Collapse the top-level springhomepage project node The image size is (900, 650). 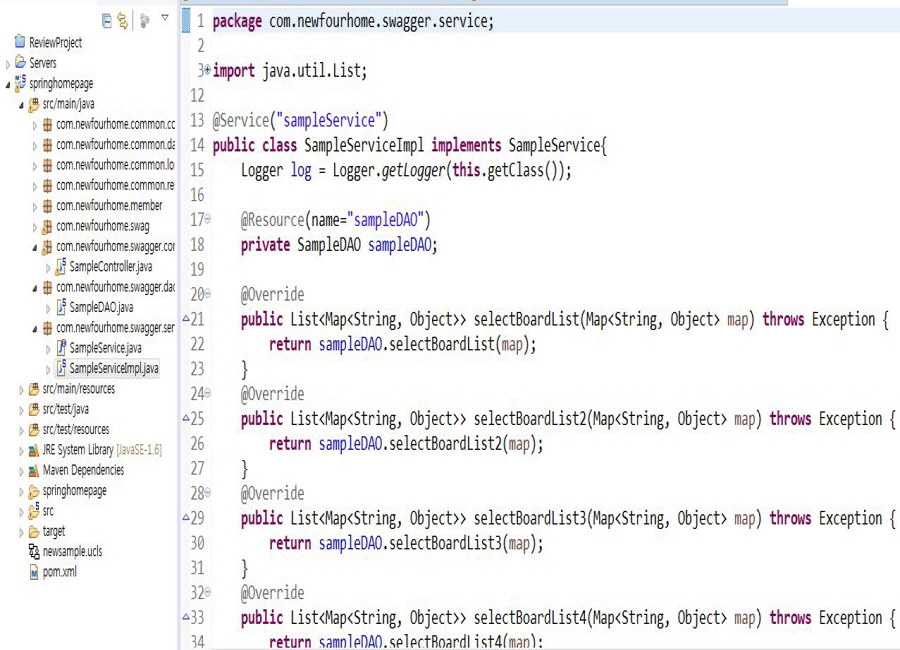pyautogui.click(x=7, y=85)
